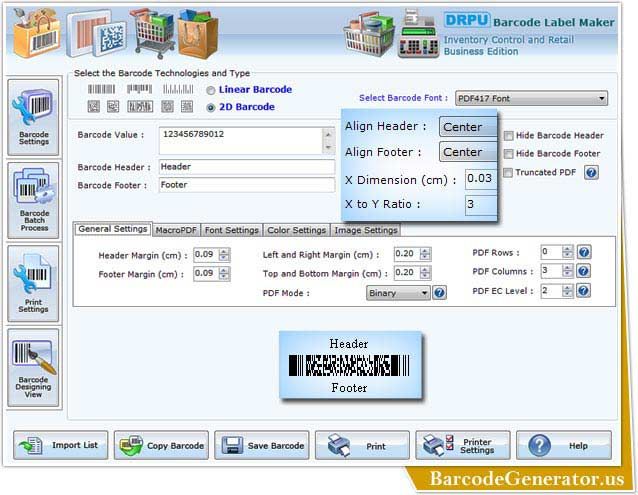The width and height of the screenshot is (638, 495).
Task: Click the Barcode Value field scrollbar
Action: click(328, 141)
